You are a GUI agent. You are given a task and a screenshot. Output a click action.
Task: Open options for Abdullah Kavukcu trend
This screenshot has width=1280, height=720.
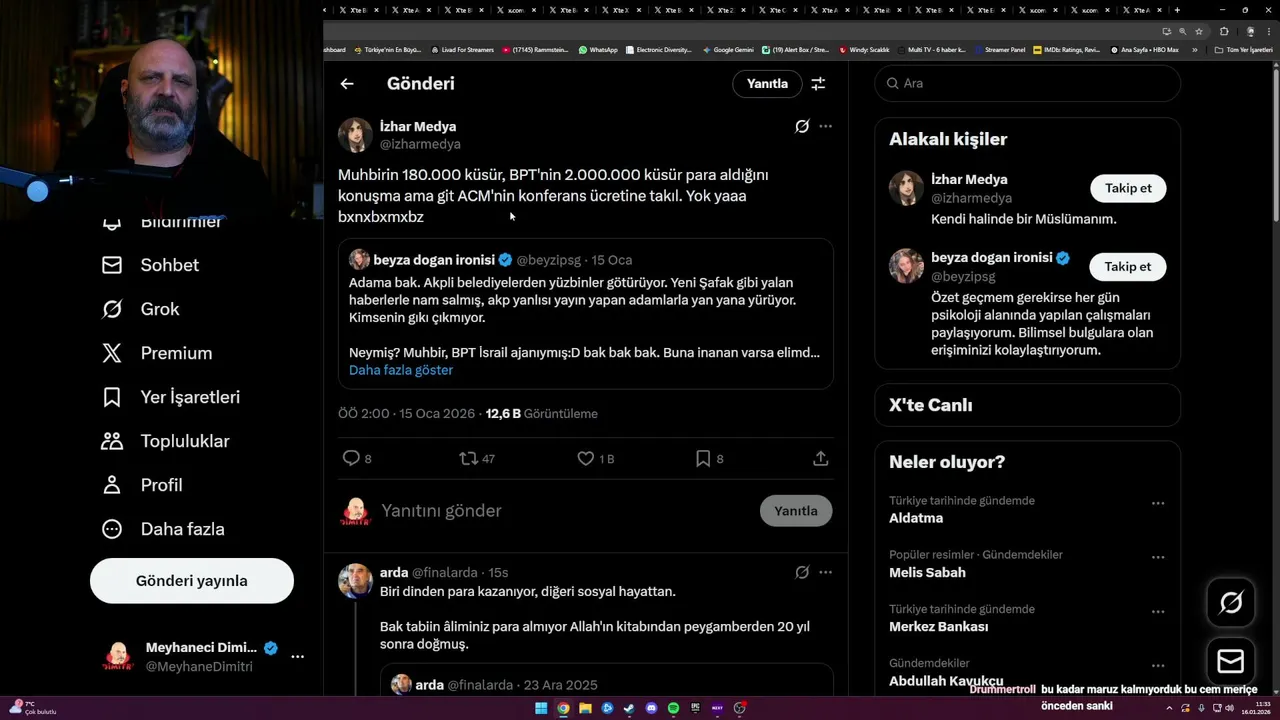[1158, 665]
